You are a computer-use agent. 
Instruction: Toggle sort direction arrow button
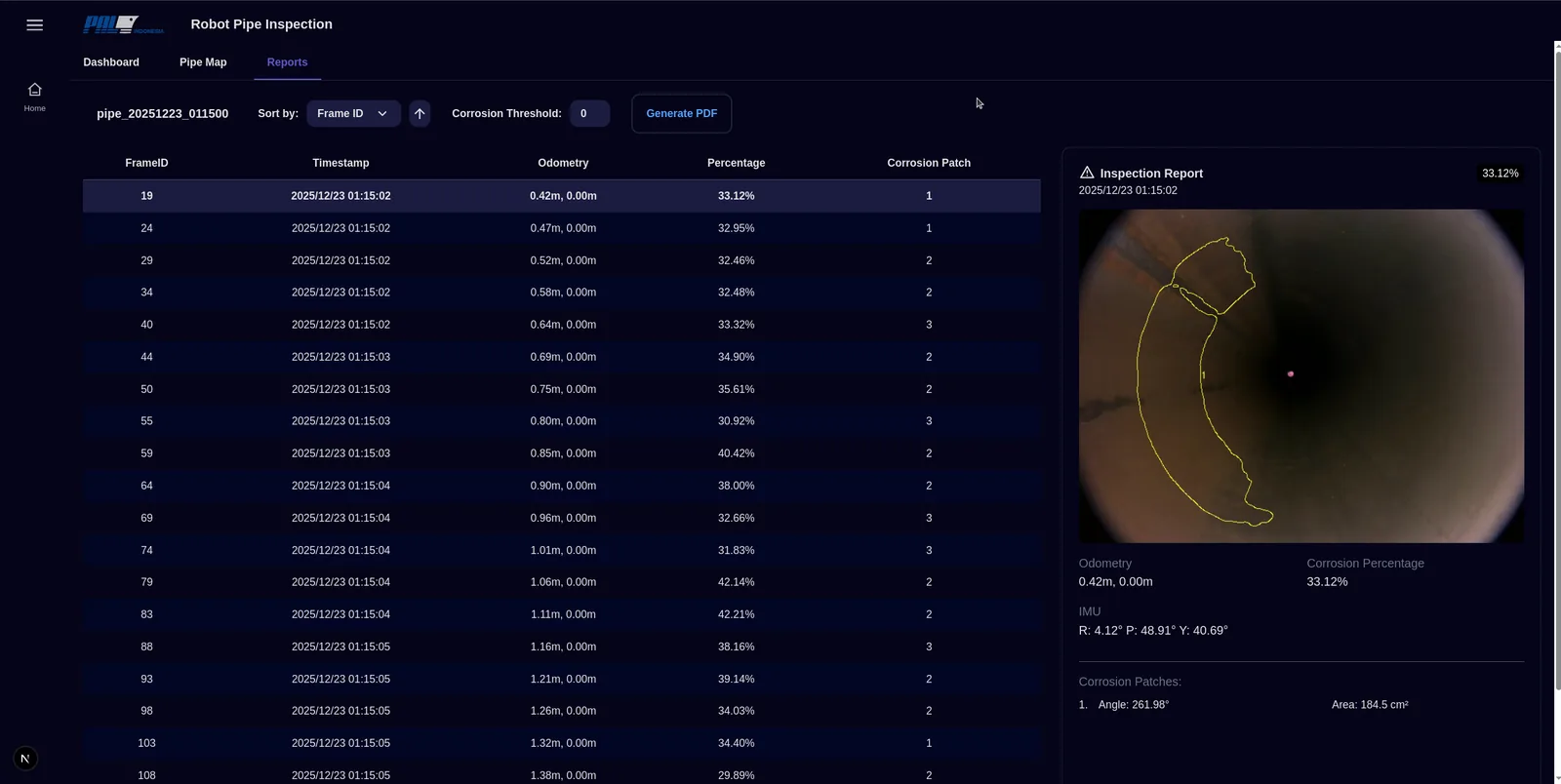(x=420, y=114)
